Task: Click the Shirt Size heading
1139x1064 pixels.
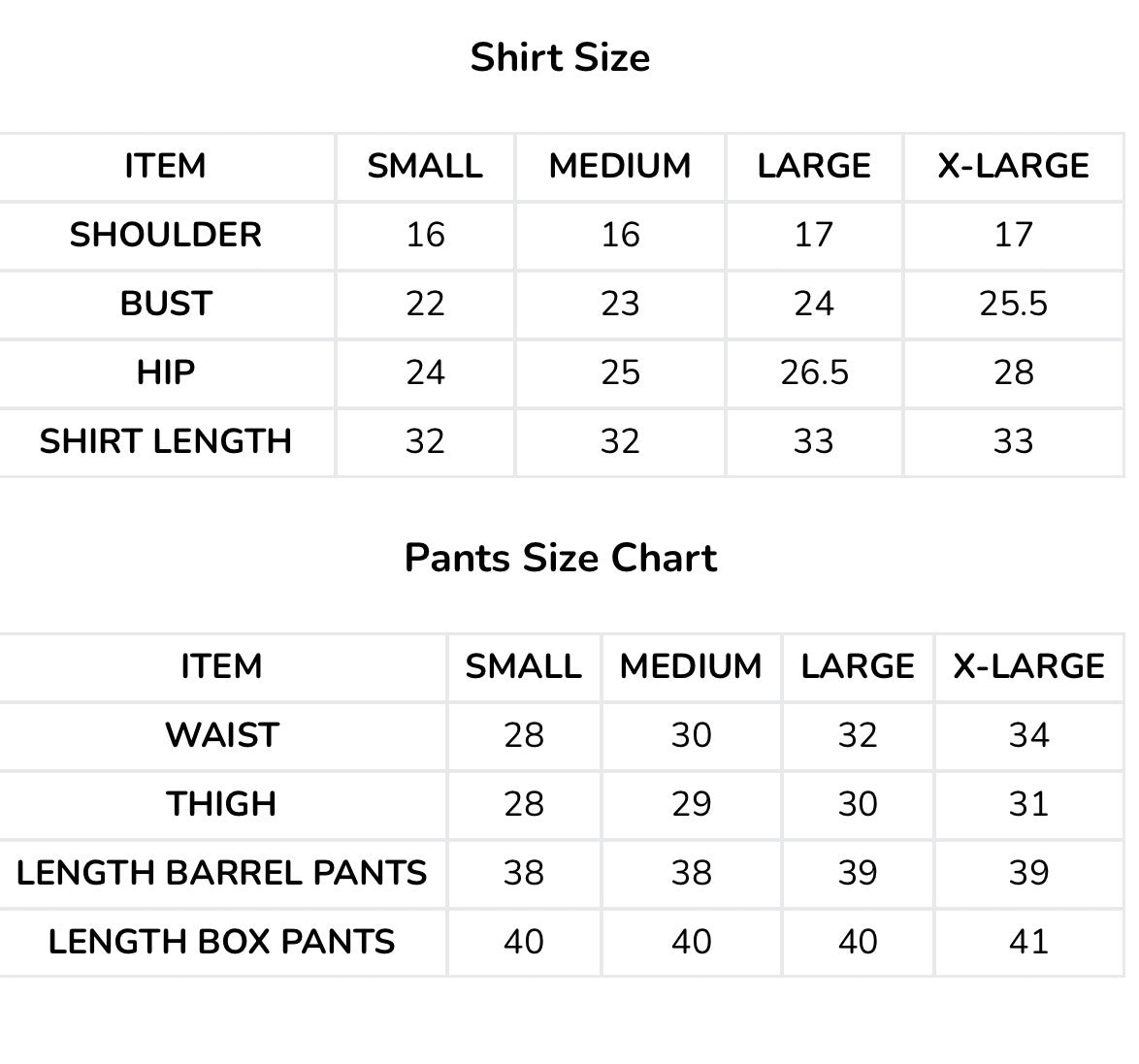Action: click(x=560, y=57)
